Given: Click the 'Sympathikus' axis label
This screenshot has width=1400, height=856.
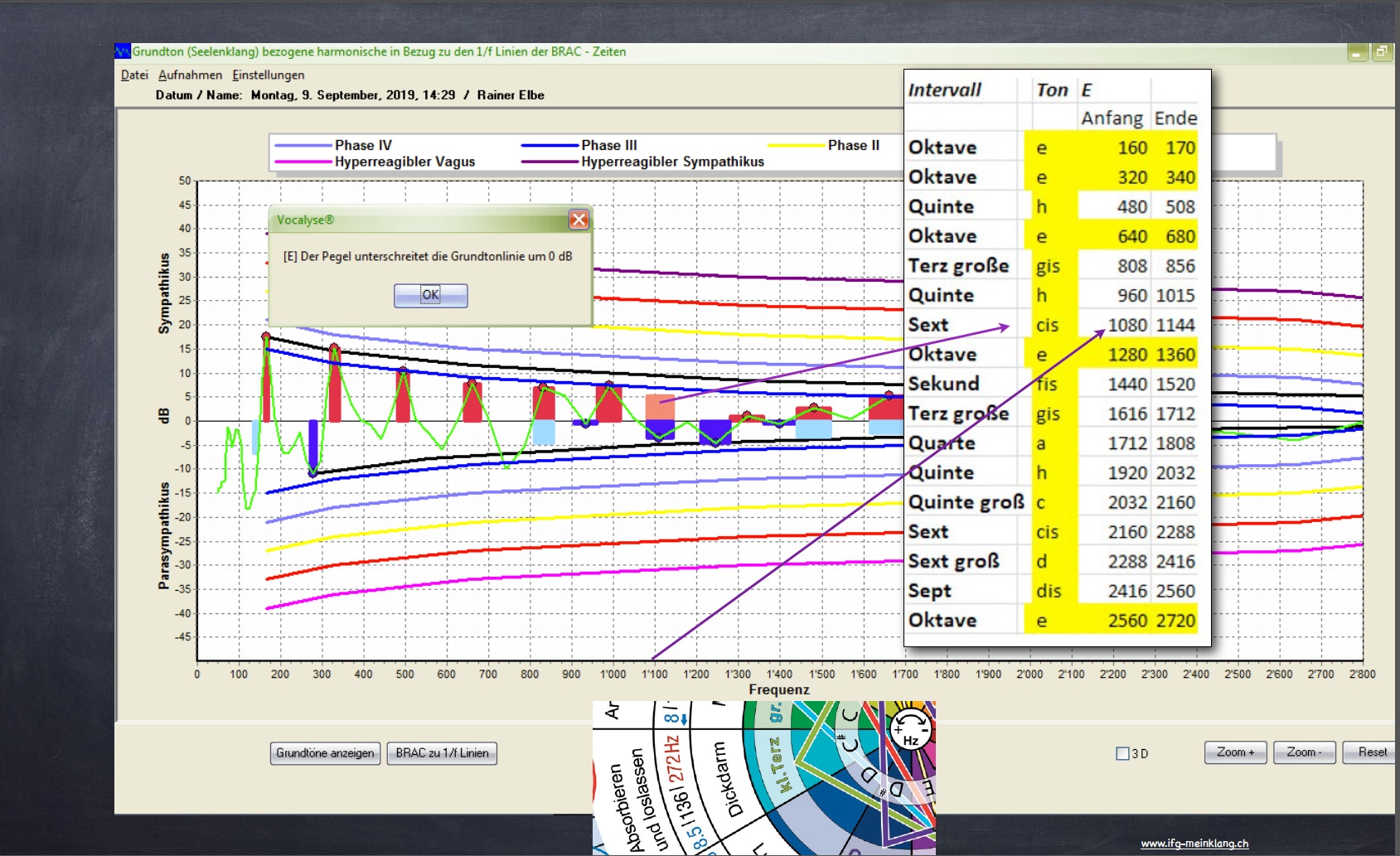Looking at the screenshot, I should click(x=164, y=293).
